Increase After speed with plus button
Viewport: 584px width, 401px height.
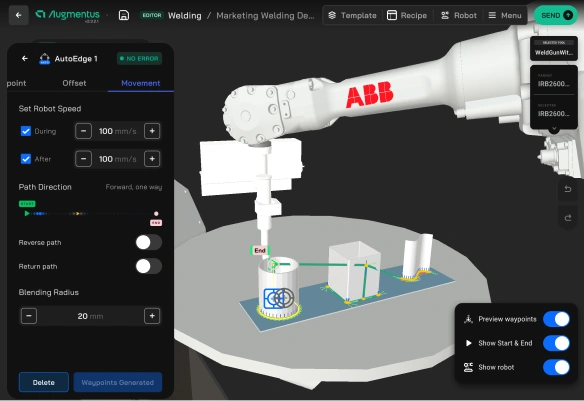(152, 159)
